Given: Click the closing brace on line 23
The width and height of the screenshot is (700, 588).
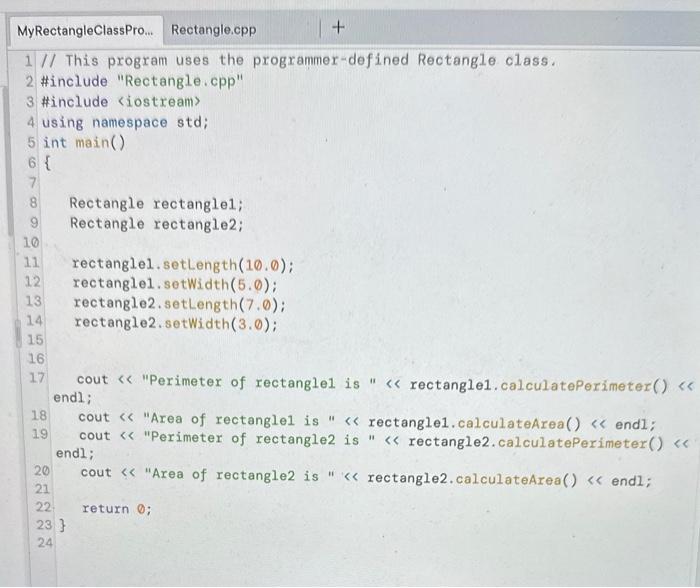Looking at the screenshot, I should (62, 525).
